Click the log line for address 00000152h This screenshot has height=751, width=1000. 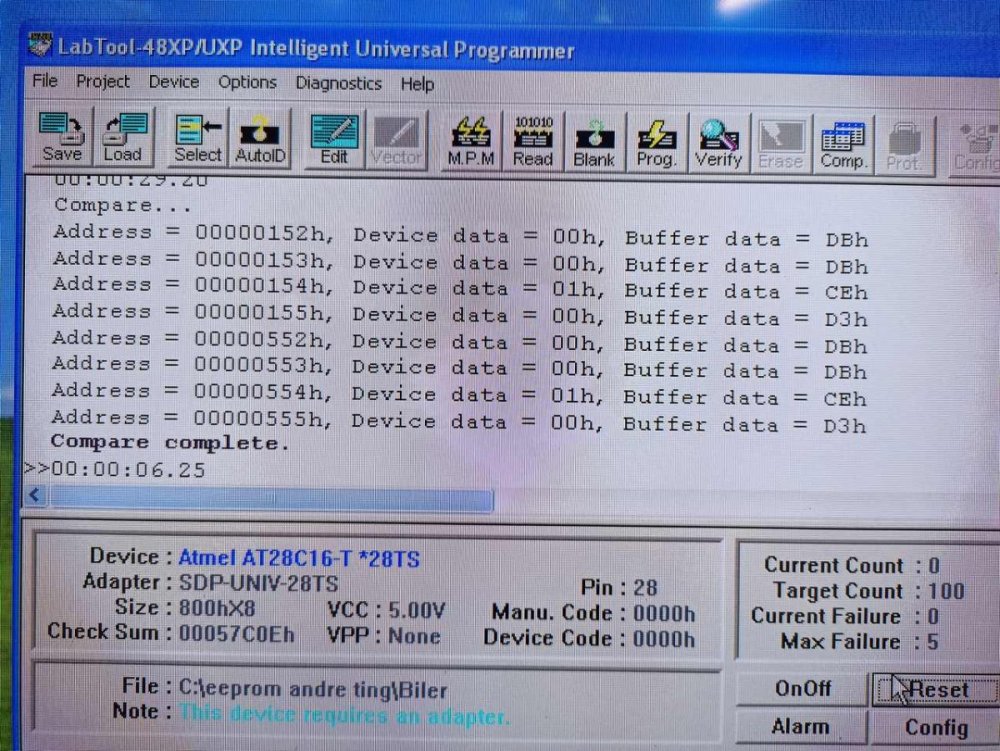pyautogui.click(x=460, y=236)
